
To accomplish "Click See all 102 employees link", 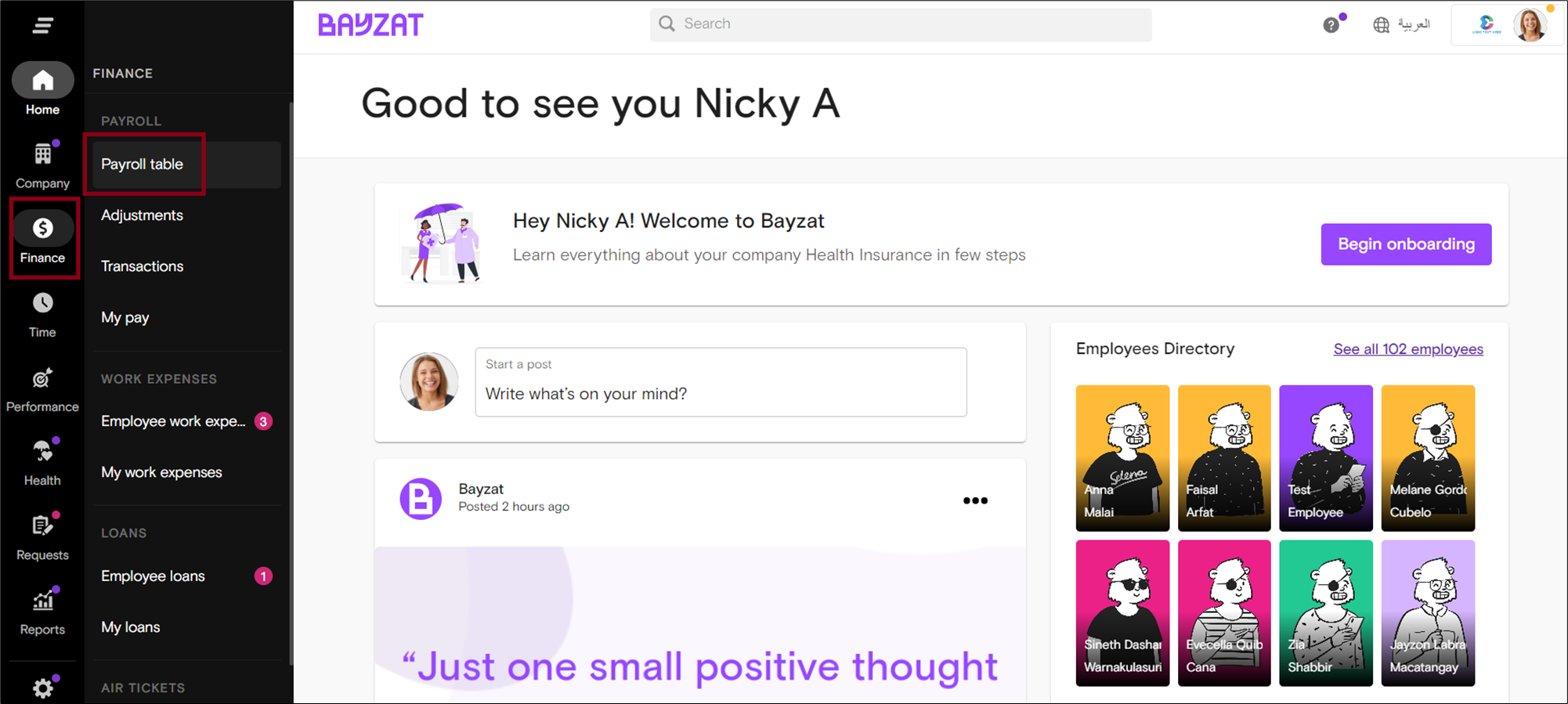I will pyautogui.click(x=1408, y=349).
